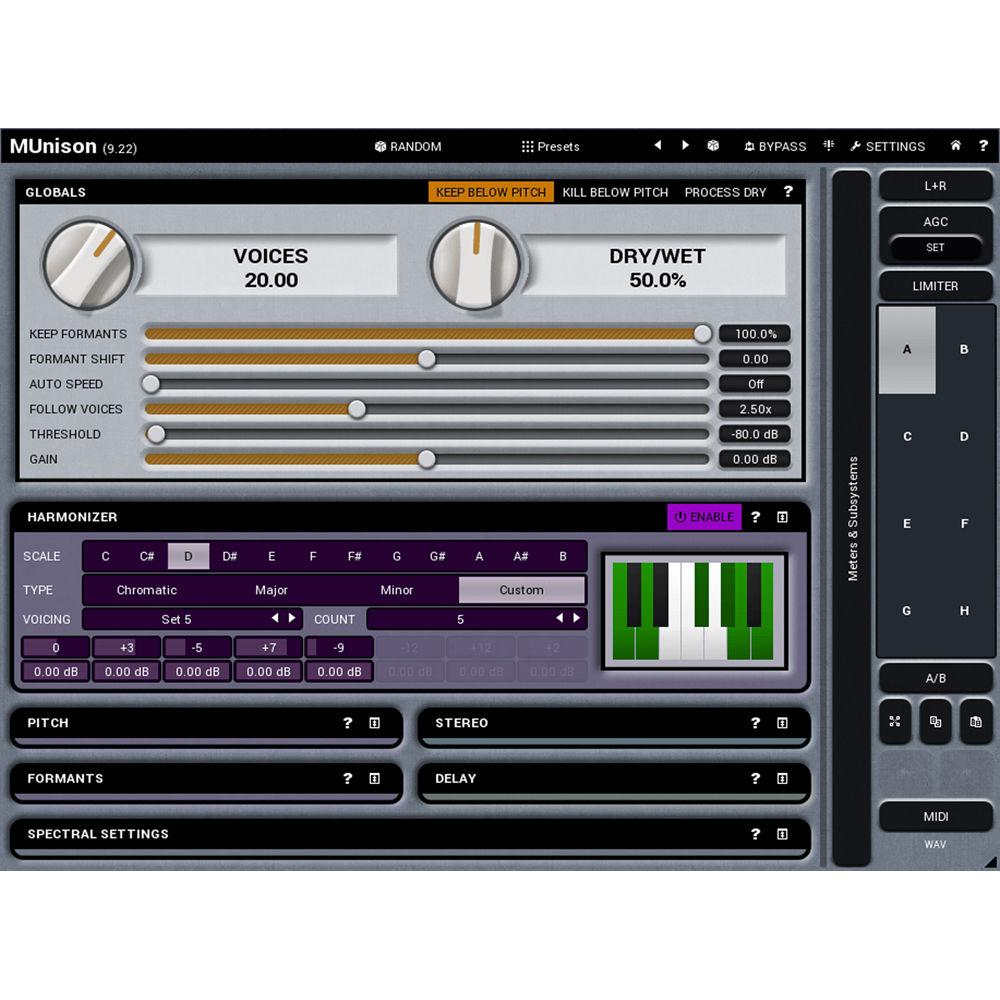The height and width of the screenshot is (1000, 1000).
Task: Toggle BYPASS in the top toolbar
Action: pos(776,146)
